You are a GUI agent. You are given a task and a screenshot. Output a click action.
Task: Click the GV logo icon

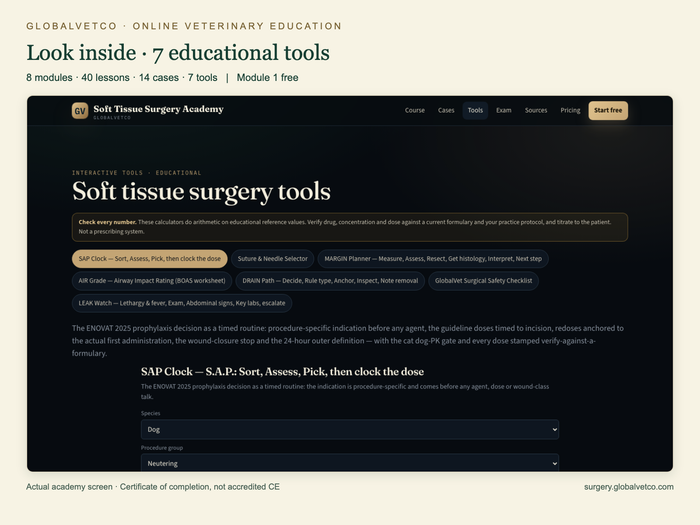[x=80, y=111]
